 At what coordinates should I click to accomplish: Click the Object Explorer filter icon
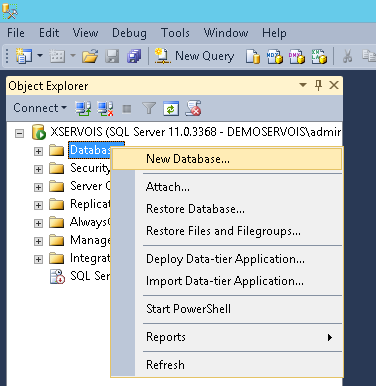[149, 108]
